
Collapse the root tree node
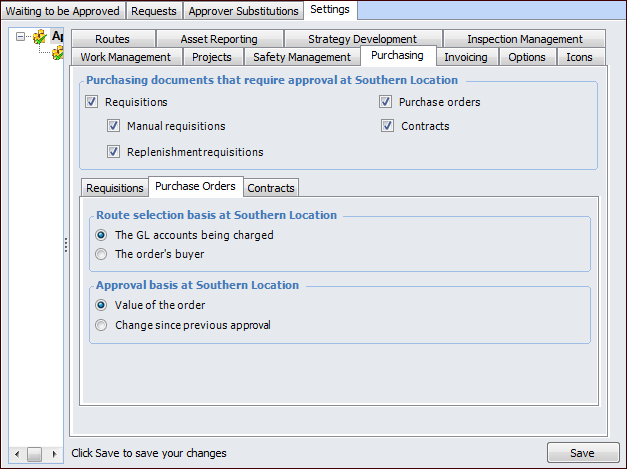[21, 37]
